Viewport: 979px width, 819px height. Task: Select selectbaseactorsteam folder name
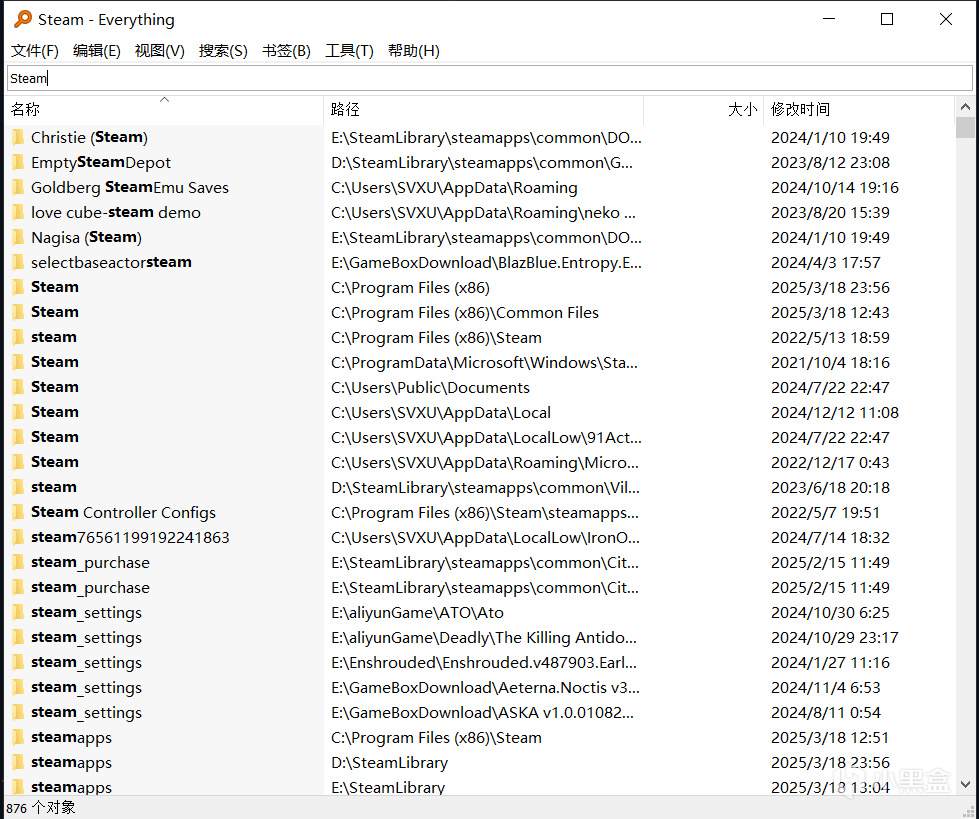click(111, 262)
